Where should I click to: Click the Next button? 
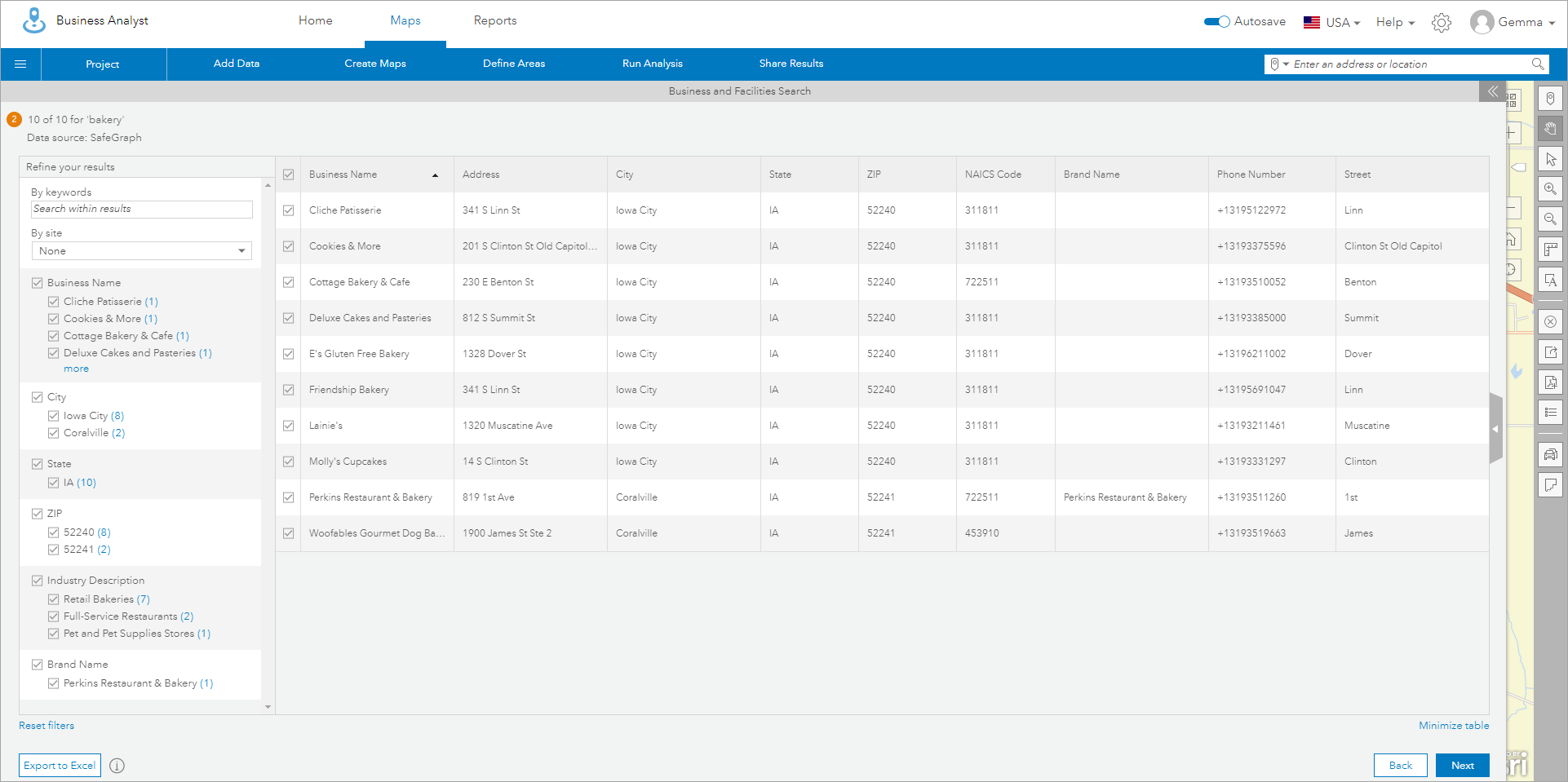tap(1463, 766)
